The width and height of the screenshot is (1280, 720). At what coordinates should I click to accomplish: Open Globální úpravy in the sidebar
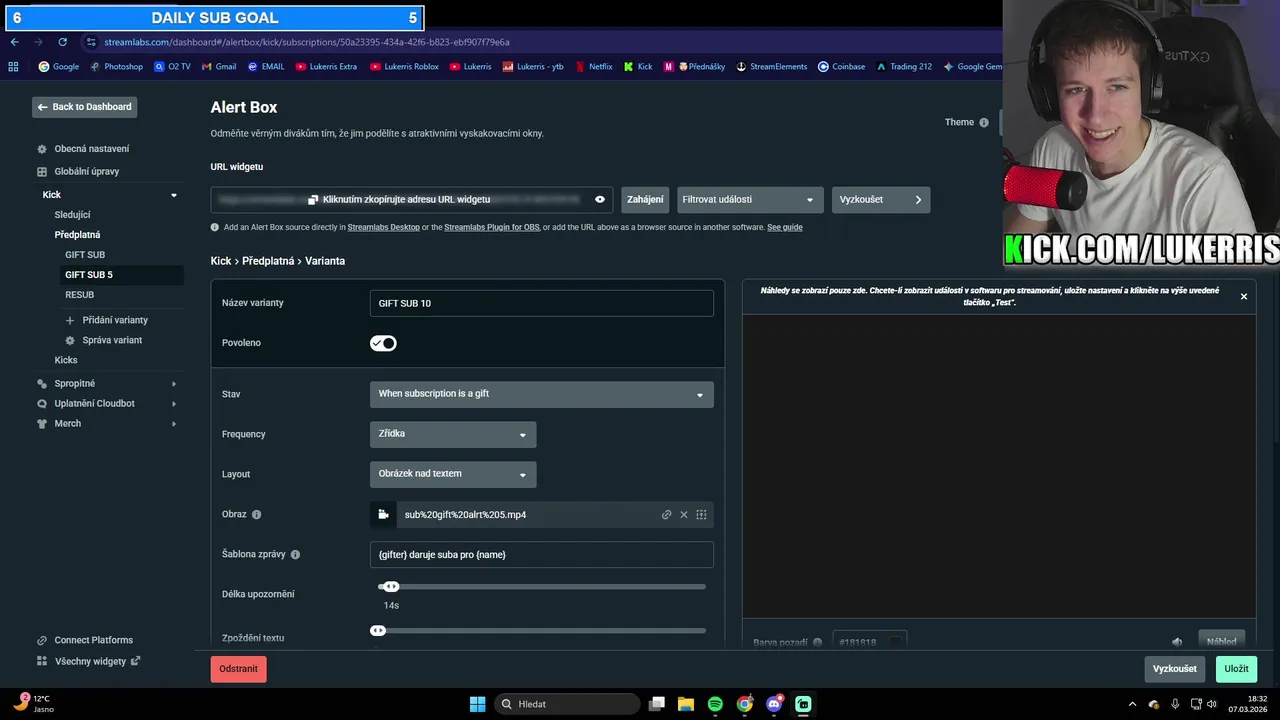(x=87, y=172)
